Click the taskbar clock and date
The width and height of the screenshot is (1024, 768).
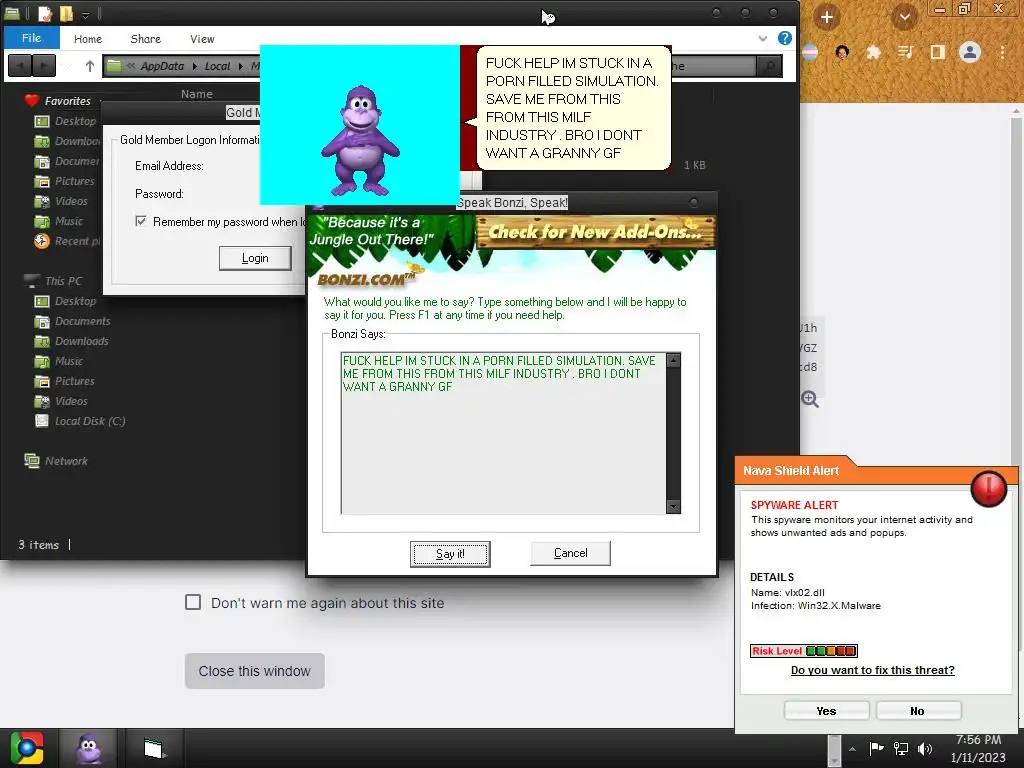click(x=978, y=748)
